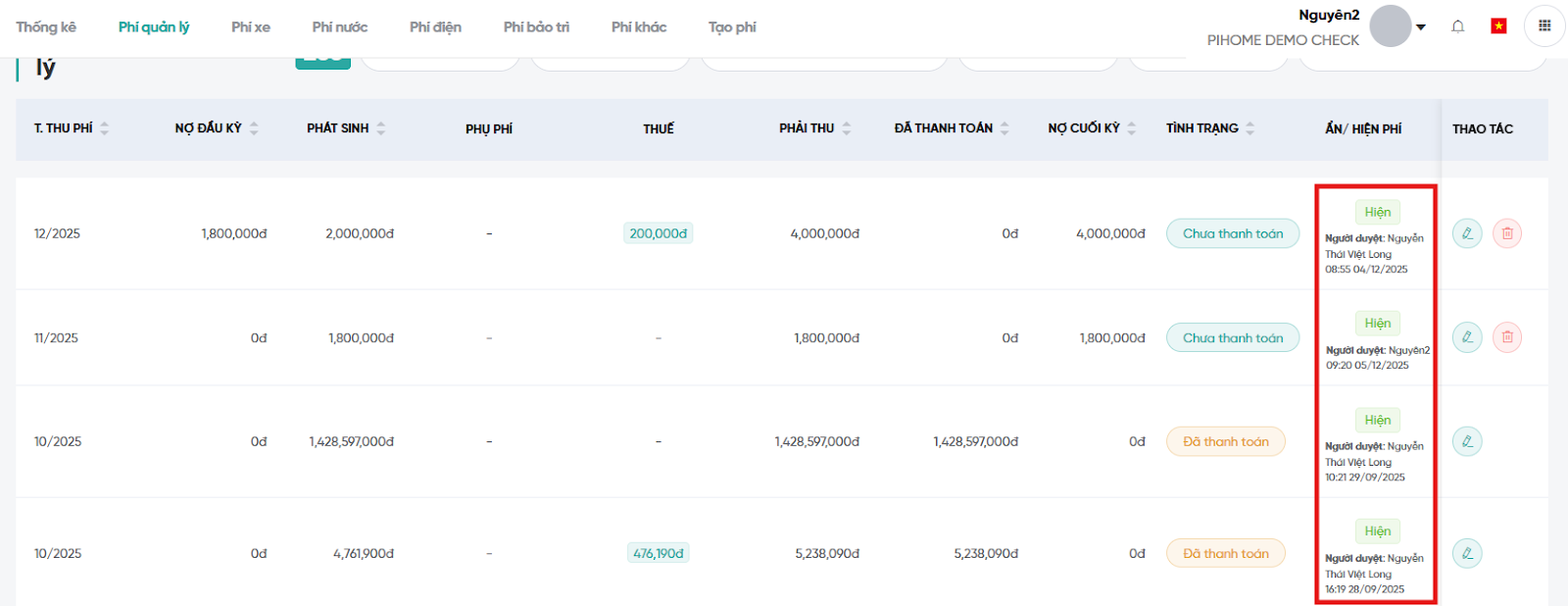Expand the user account dropdown arrow
1568x606 pixels.
pyautogui.click(x=1421, y=27)
